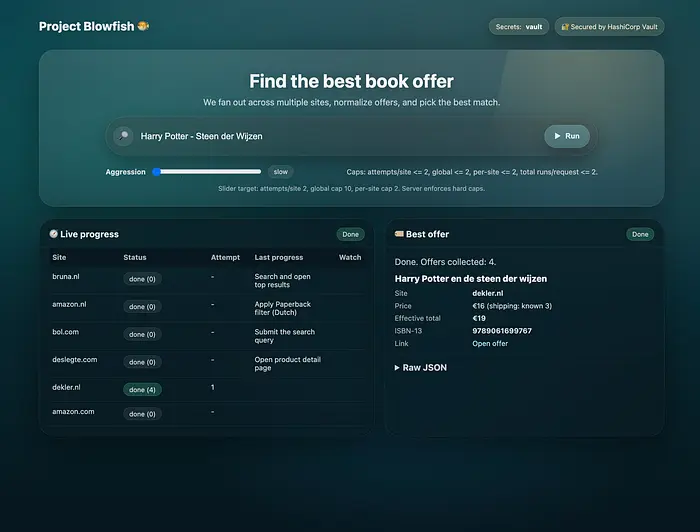Viewport: 700px width, 532px height.
Task: Click the compass icon beside Live progress
Action: (x=54, y=234)
